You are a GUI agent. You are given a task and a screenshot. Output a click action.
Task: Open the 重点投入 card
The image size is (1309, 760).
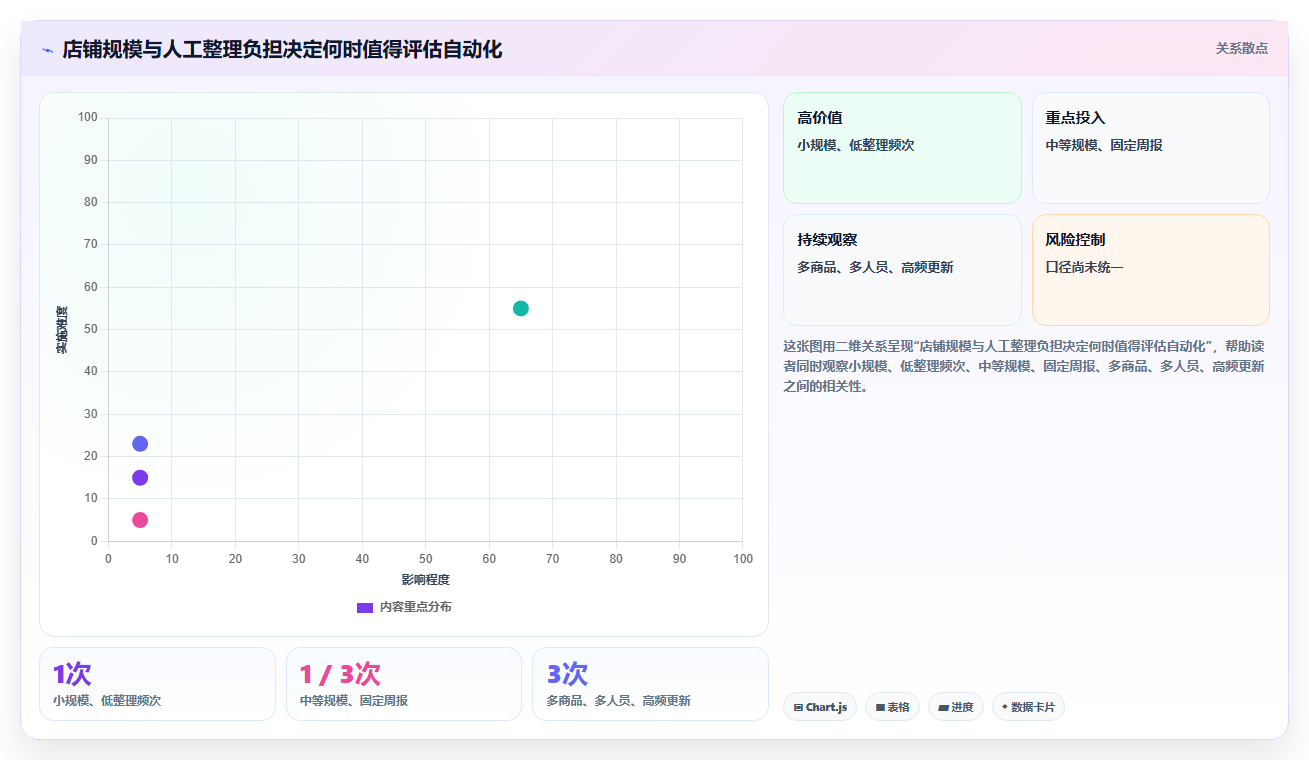[1151, 148]
